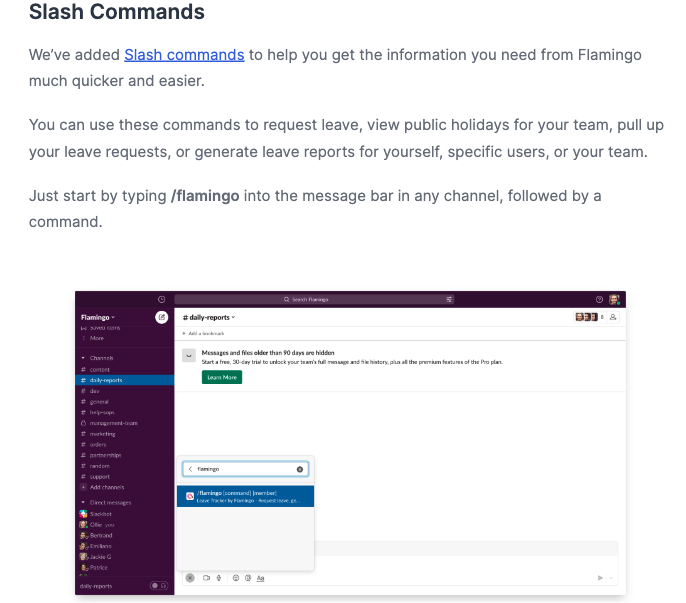The image size is (686, 603).
Task: Click the search filter icon
Action: [450, 299]
